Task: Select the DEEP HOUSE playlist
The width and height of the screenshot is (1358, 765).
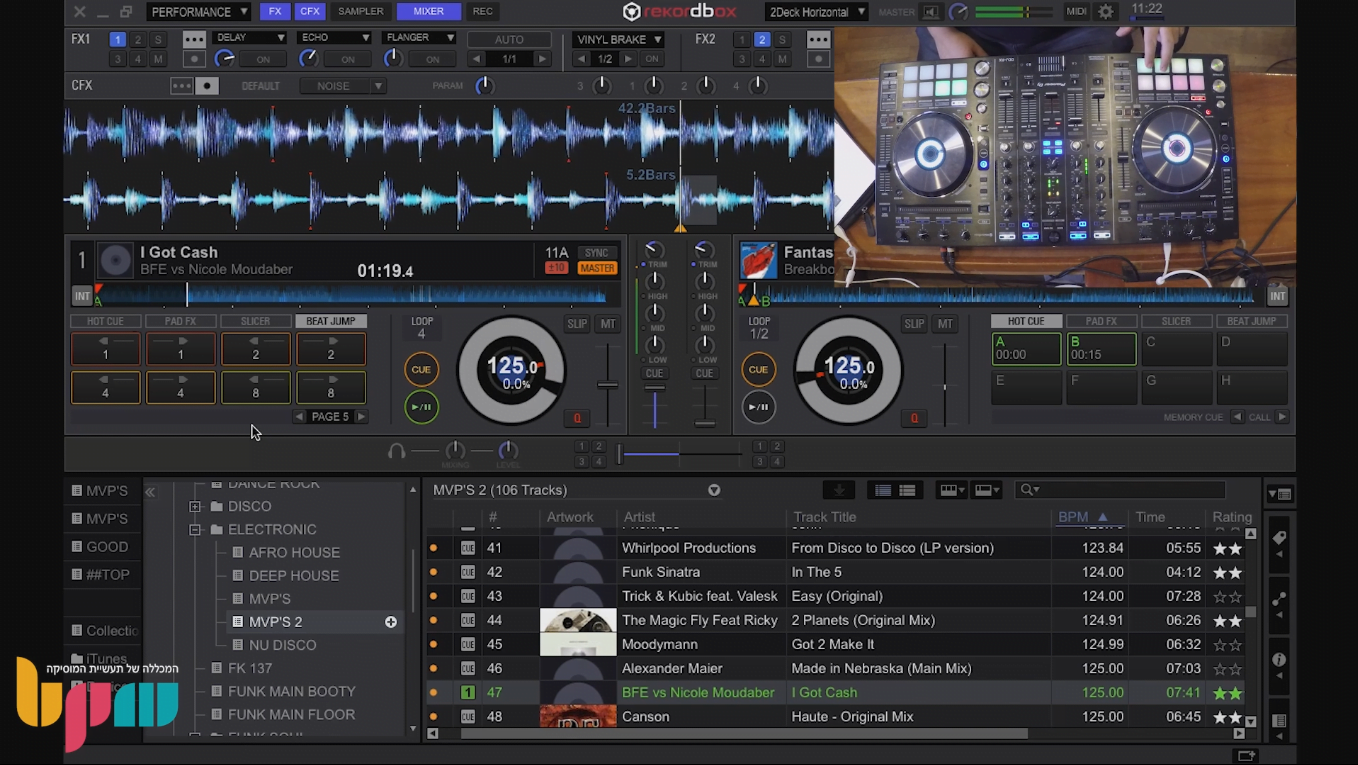Action: coord(294,576)
